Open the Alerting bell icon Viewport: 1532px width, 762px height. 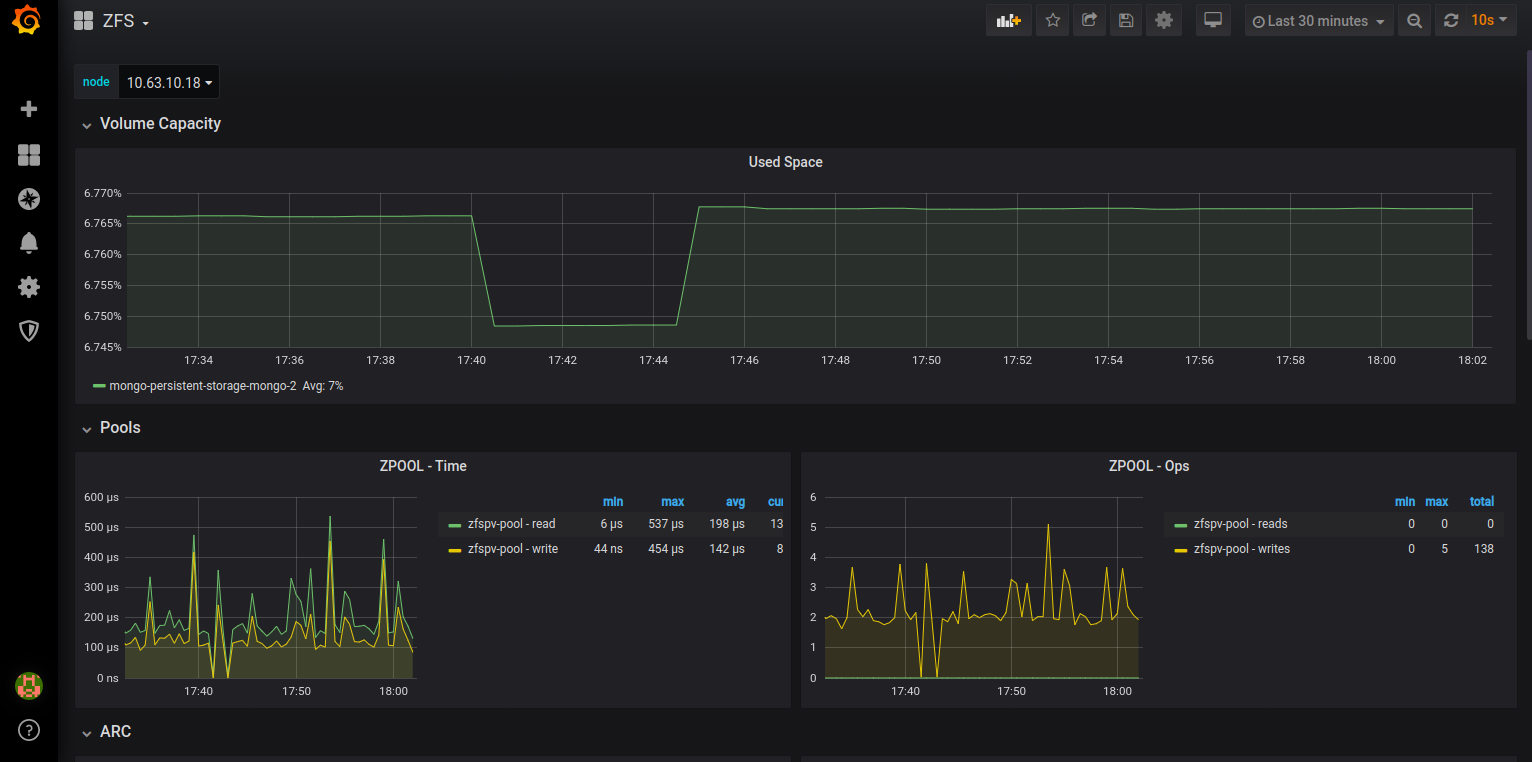pyautogui.click(x=29, y=243)
